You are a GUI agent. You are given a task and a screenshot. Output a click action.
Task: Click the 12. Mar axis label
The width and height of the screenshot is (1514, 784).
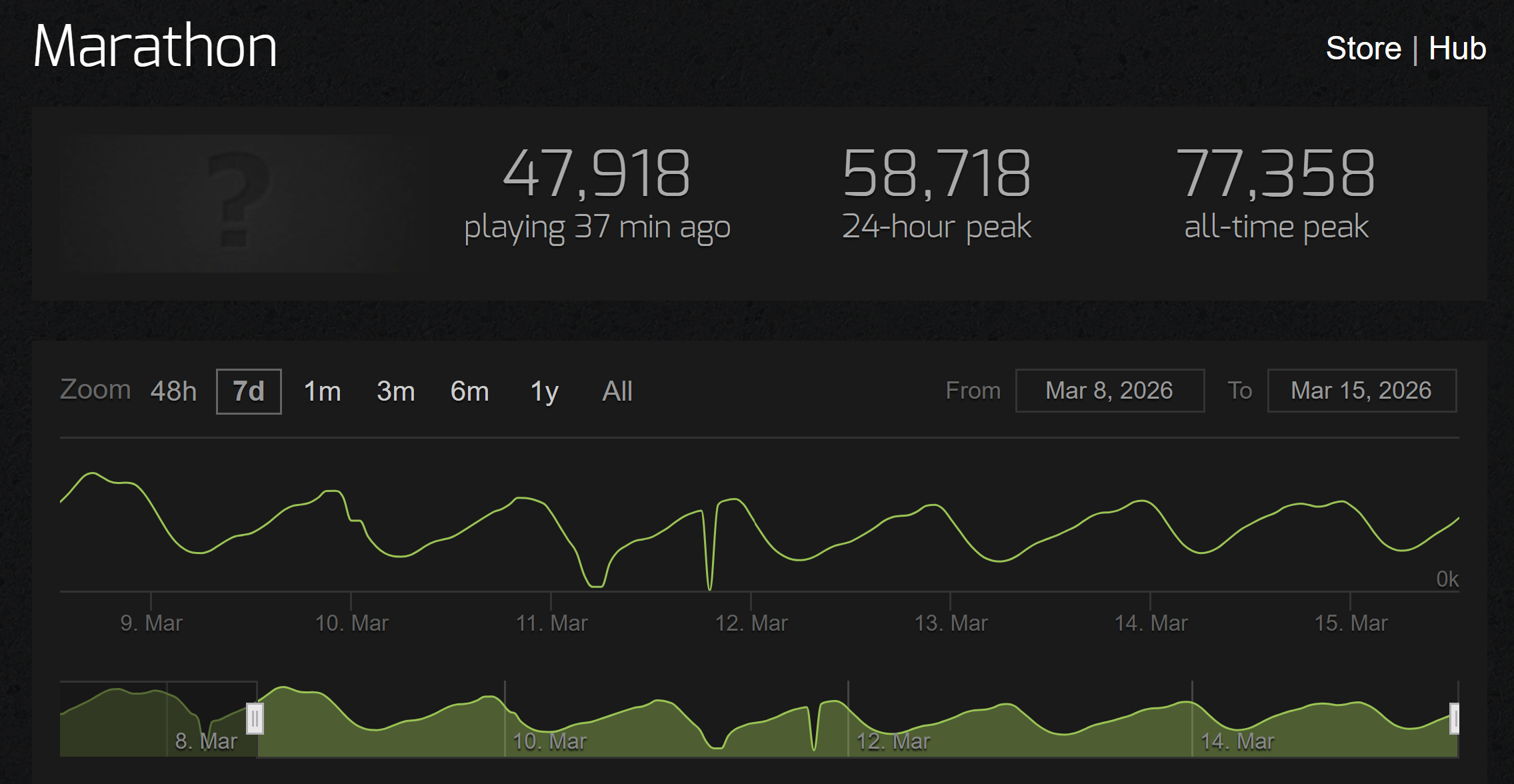751,623
